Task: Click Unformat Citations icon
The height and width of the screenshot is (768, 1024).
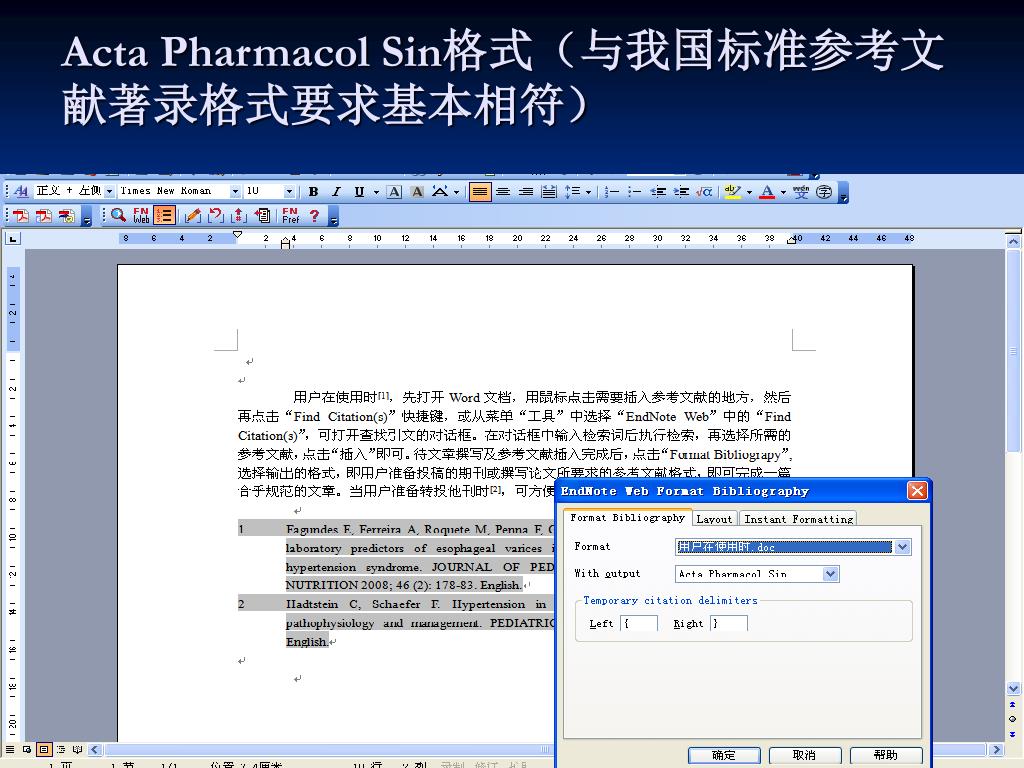Action: pyautogui.click(x=216, y=215)
